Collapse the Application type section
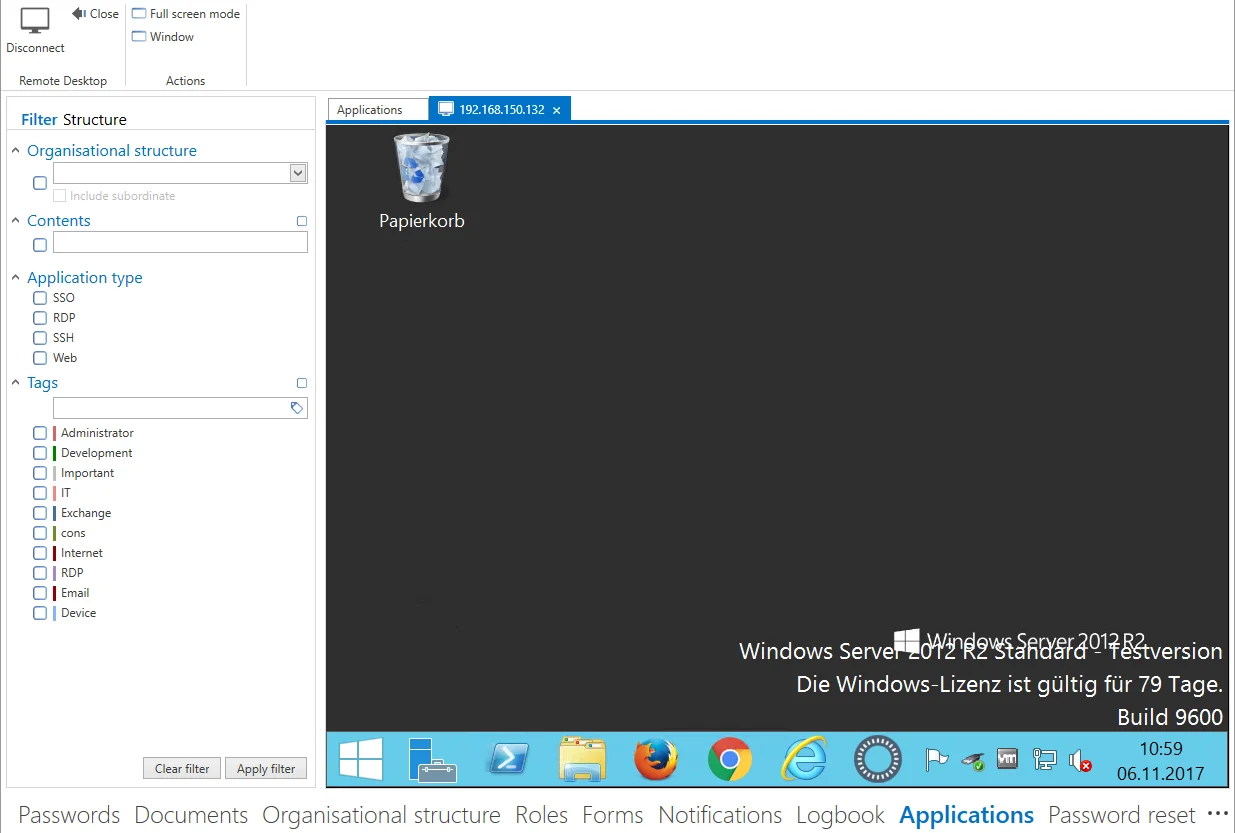 [x=16, y=278]
